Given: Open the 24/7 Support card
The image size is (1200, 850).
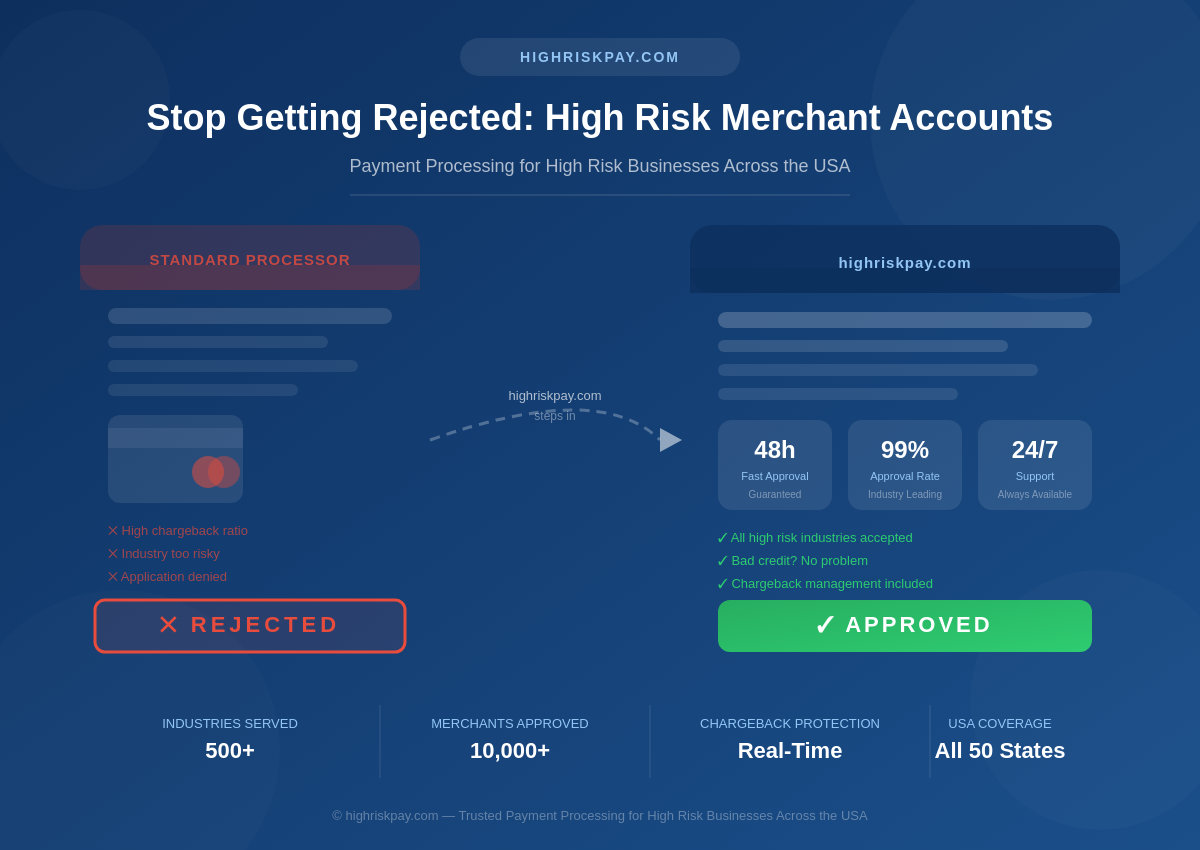Looking at the screenshot, I should (1035, 465).
